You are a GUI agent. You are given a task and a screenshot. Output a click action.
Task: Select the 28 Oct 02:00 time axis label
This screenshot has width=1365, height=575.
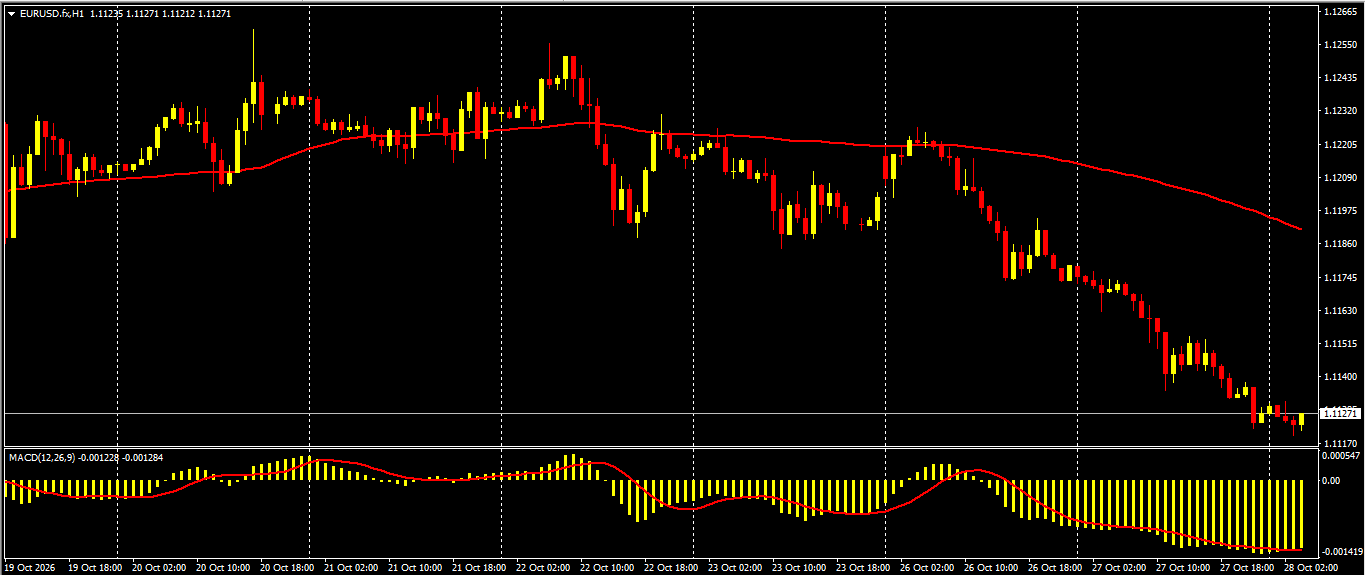click(1311, 567)
